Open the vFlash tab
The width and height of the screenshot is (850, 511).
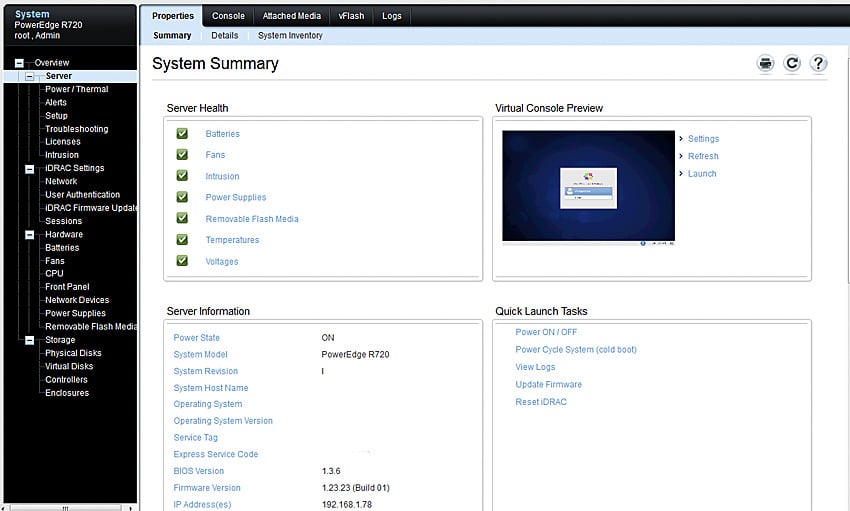(x=351, y=16)
